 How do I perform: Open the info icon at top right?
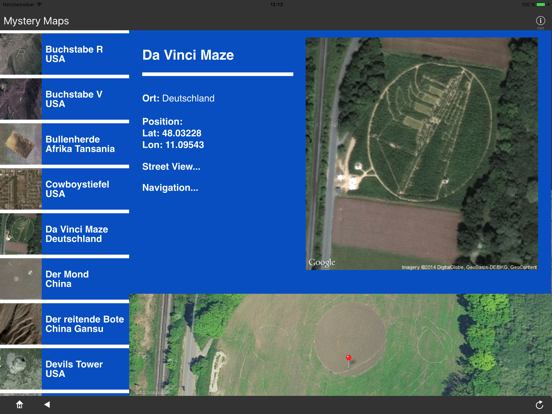coord(540,20)
